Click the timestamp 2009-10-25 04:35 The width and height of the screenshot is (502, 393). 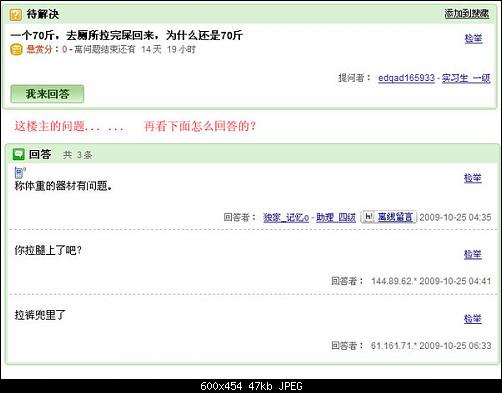coord(455,217)
